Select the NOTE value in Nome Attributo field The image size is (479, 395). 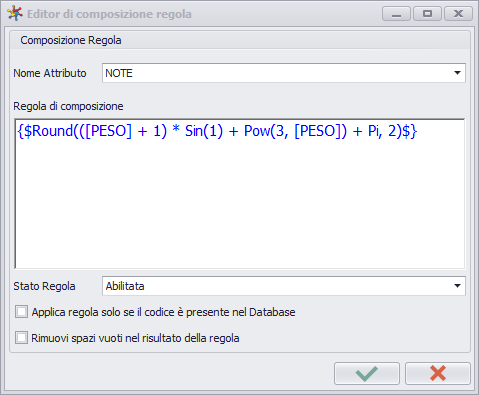point(119,73)
